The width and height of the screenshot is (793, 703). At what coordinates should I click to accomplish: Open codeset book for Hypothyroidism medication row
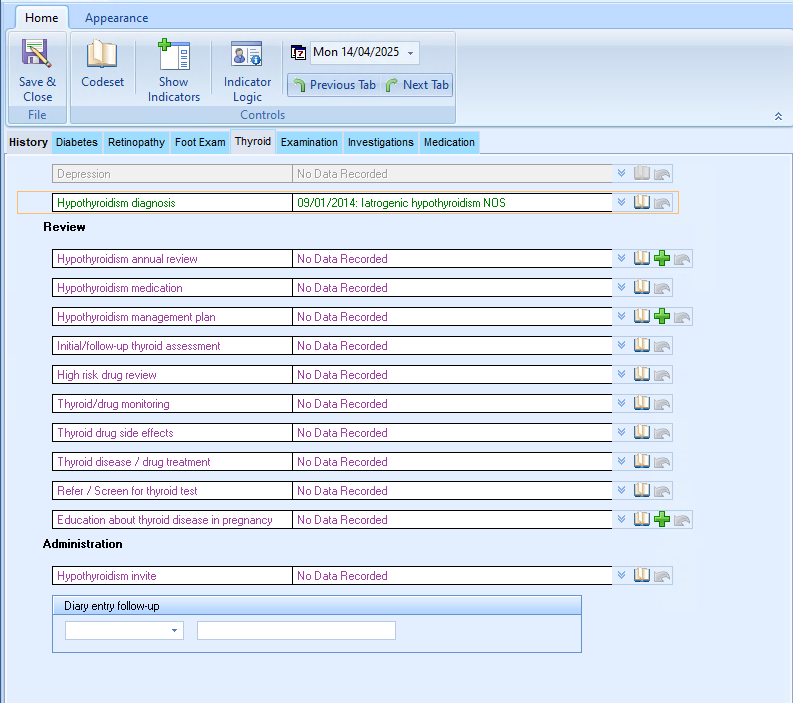tap(642, 287)
